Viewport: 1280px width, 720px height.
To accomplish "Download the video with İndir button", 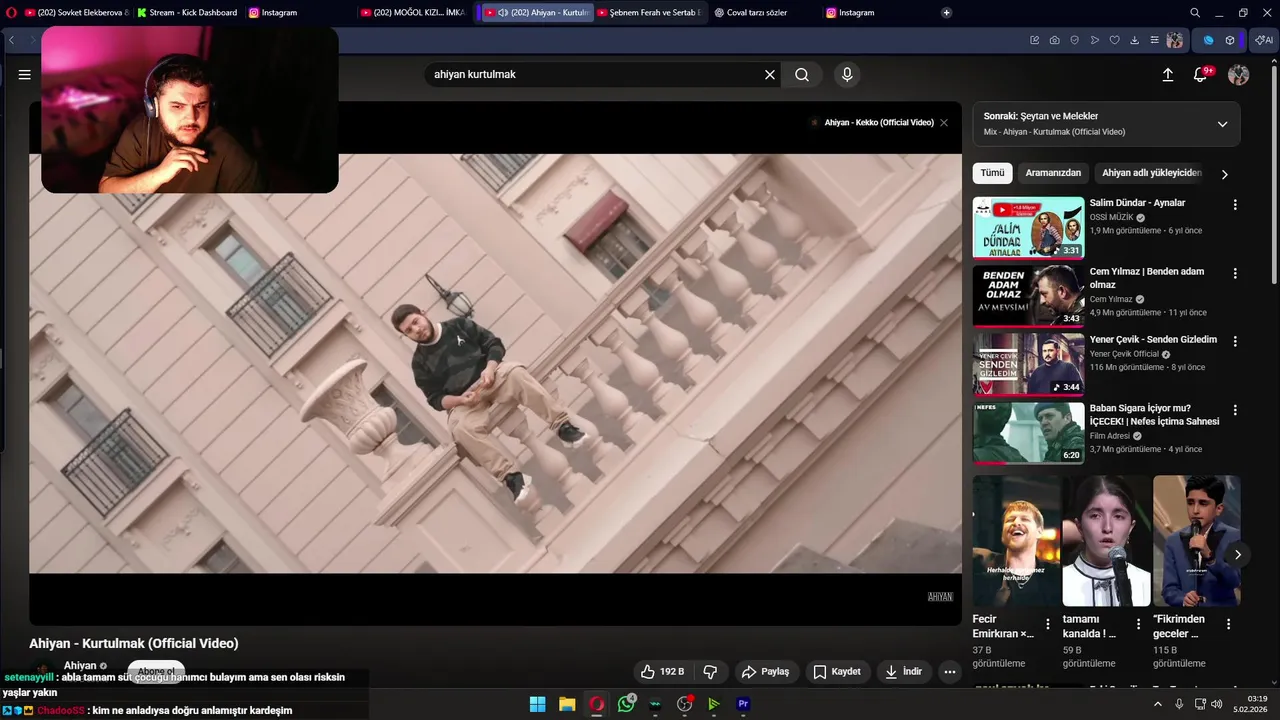I will (904, 672).
